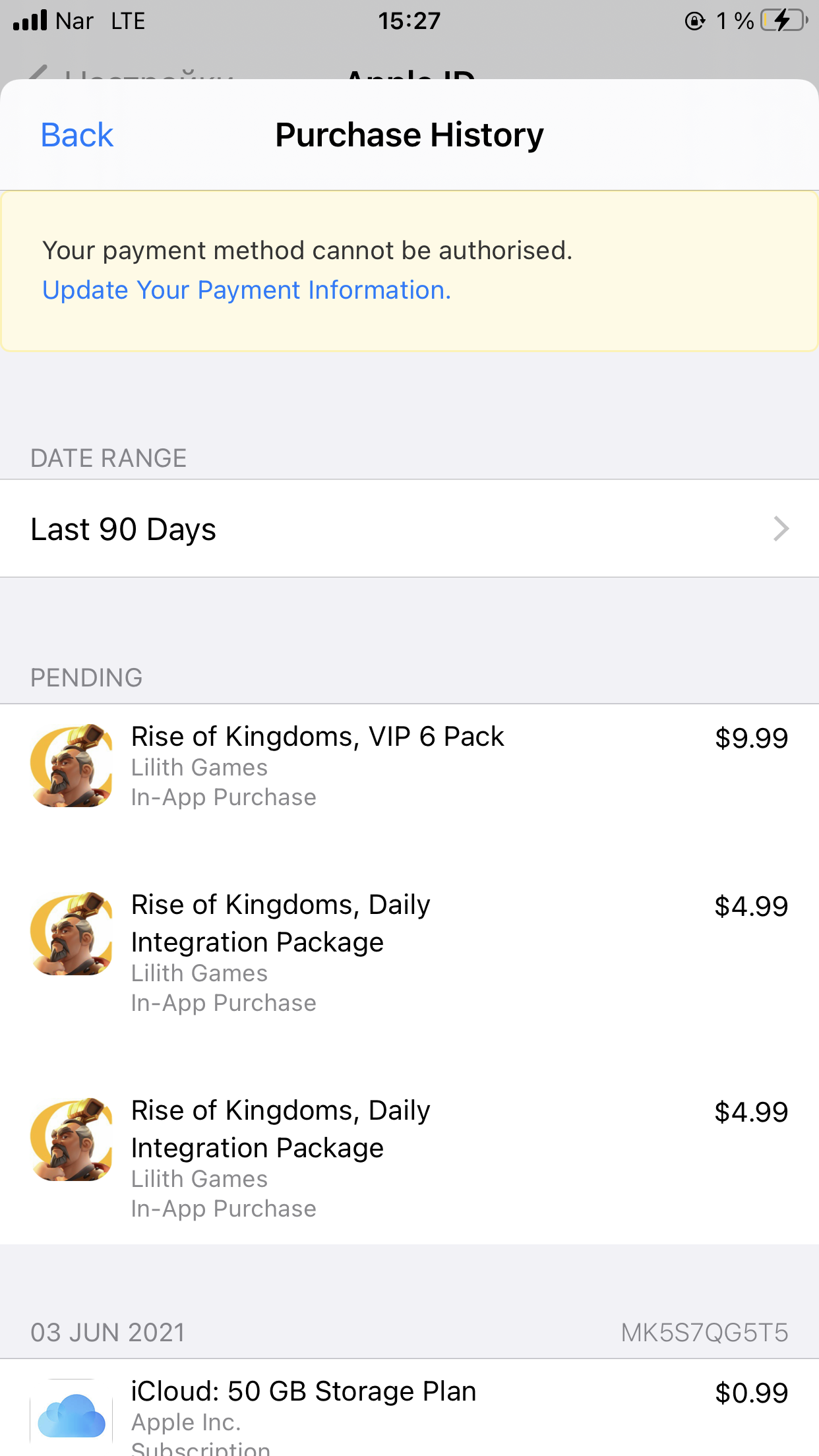Image resolution: width=819 pixels, height=1456 pixels.
Task: Tap the $0.99 iCloud plan price
Action: pos(751,1393)
